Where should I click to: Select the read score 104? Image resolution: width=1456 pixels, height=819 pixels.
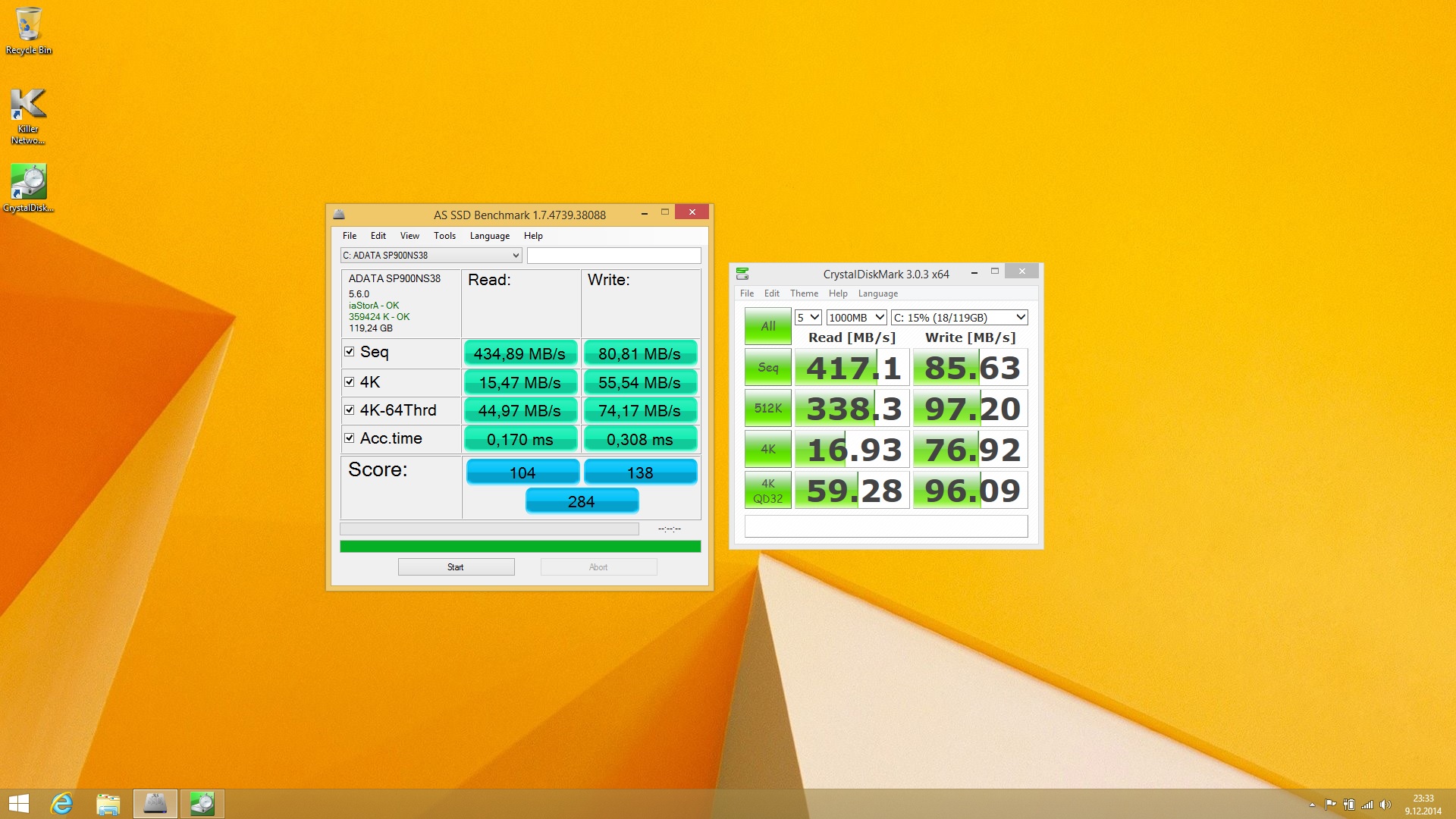[522, 472]
